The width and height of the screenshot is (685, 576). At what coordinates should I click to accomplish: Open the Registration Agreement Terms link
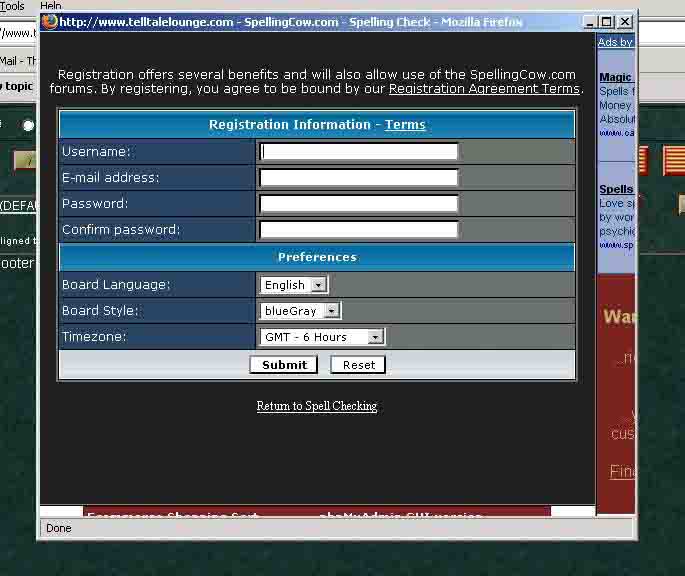pyautogui.click(x=484, y=89)
